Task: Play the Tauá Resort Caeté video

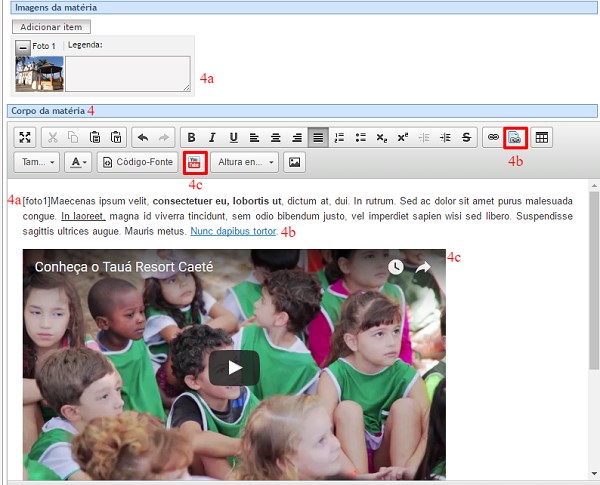Action: click(234, 368)
